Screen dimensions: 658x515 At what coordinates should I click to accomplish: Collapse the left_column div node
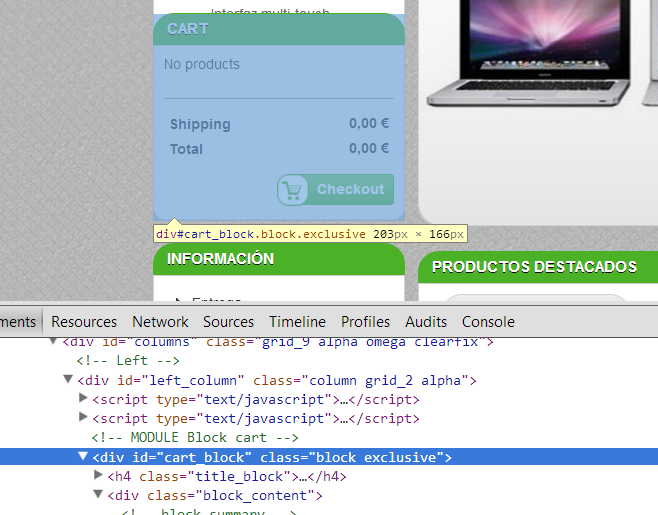click(x=68, y=379)
